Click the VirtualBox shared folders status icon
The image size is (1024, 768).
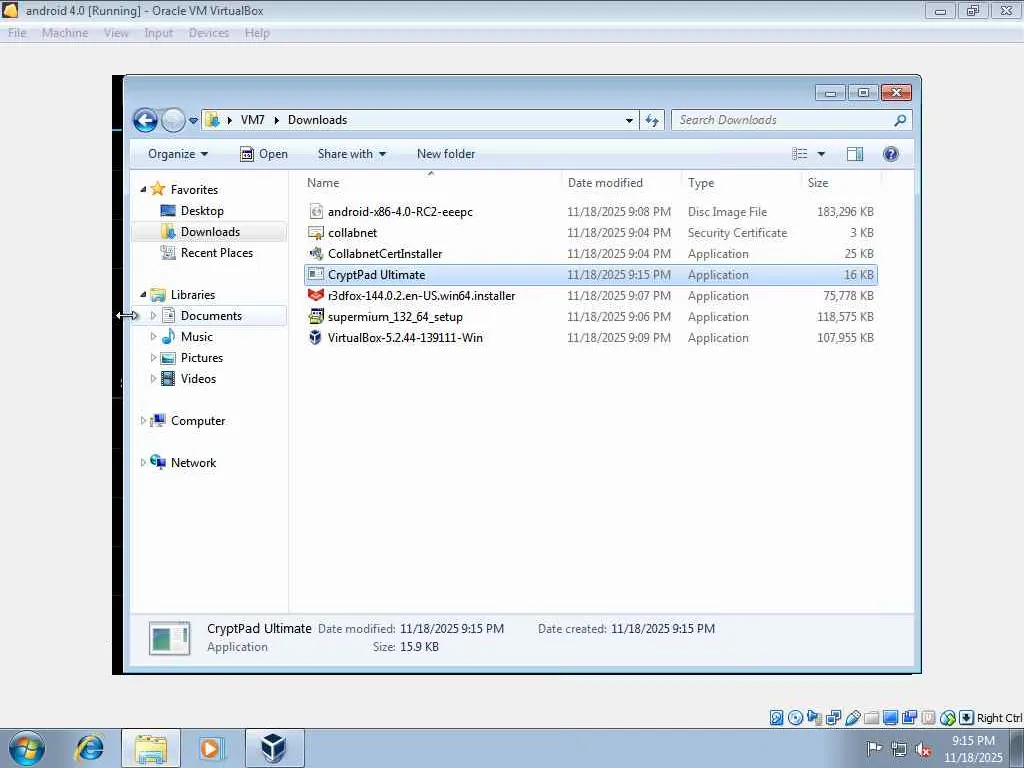(871, 718)
